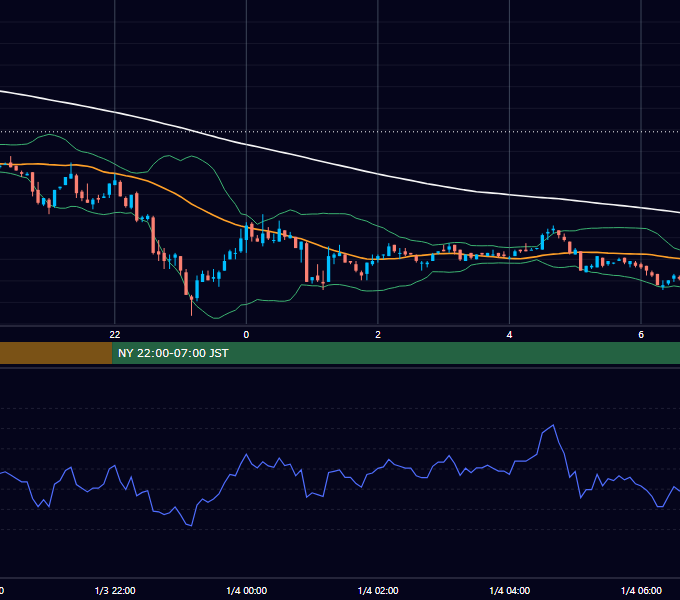The image size is (680, 600).
Task: Click the oscillator peak after 04:00
Action: point(553,425)
